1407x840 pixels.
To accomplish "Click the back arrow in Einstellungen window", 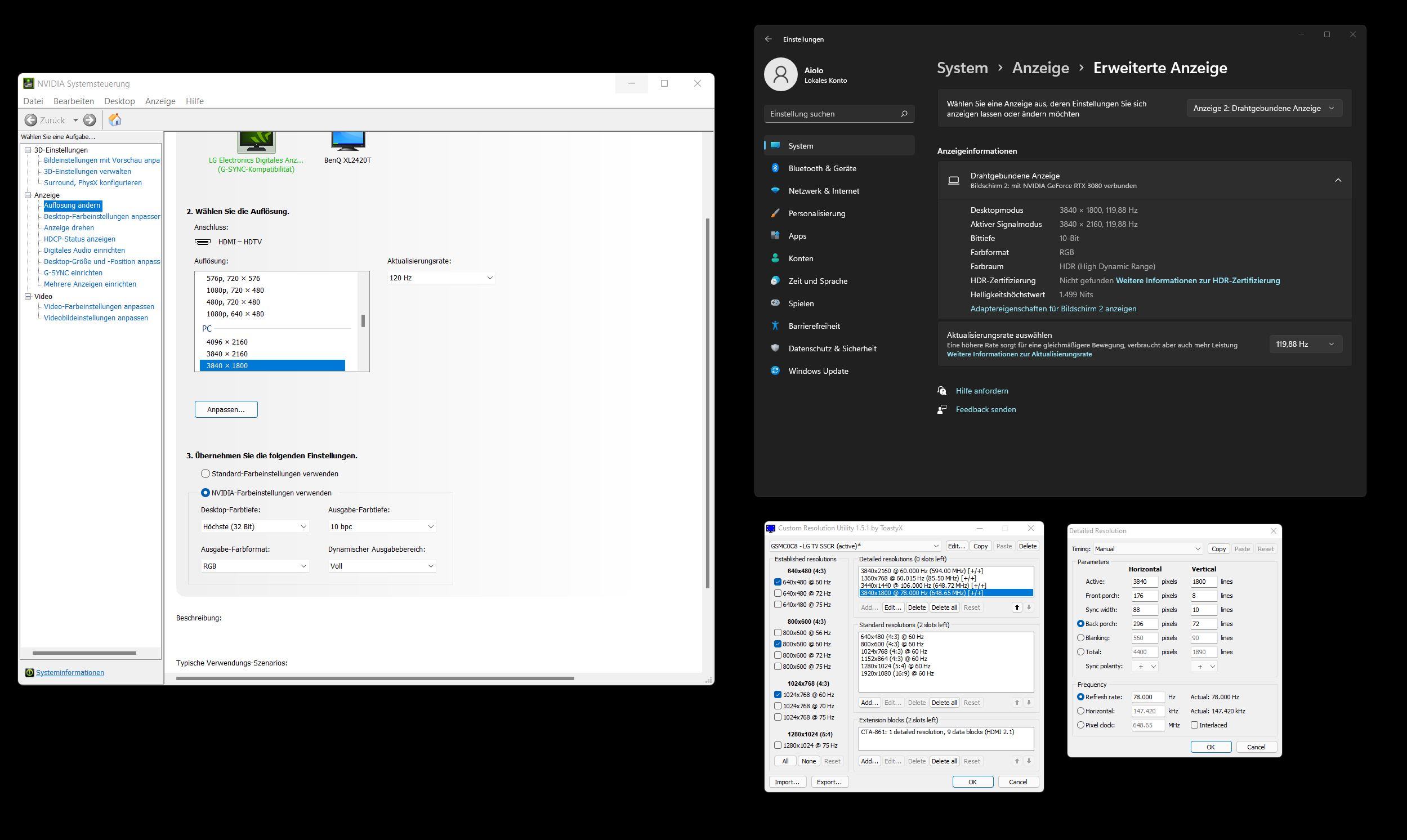I will click(768, 39).
